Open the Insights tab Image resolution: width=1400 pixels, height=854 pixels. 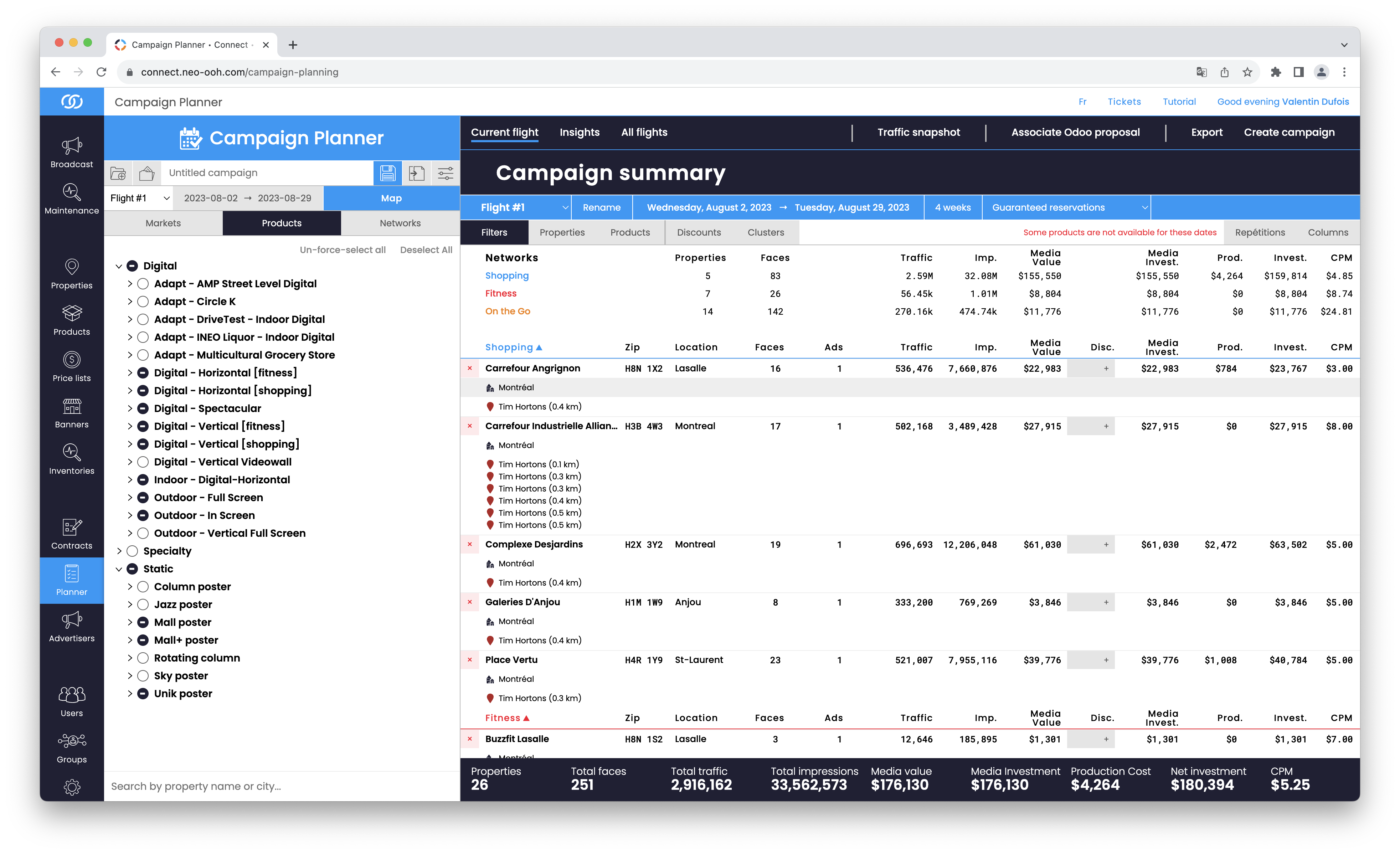[579, 132]
